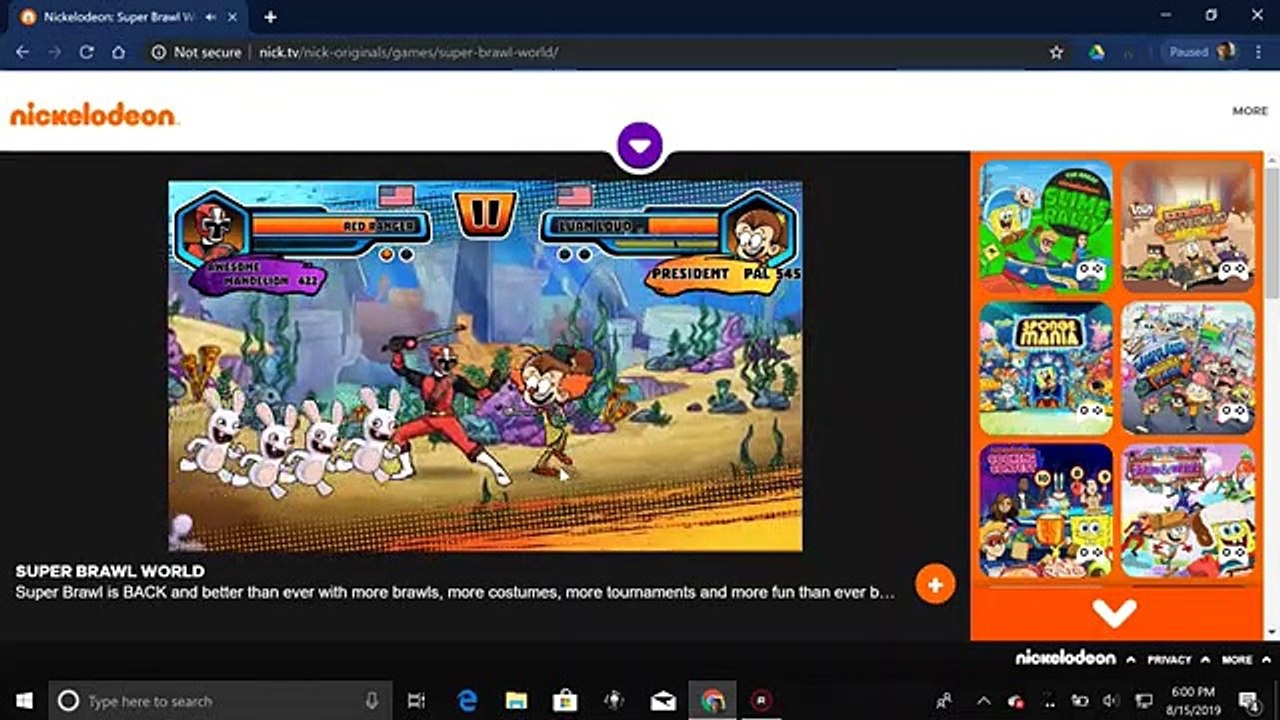Viewport: 1280px width, 720px height.
Task: Open the purple dropdown circle under header
Action: [x=640, y=146]
